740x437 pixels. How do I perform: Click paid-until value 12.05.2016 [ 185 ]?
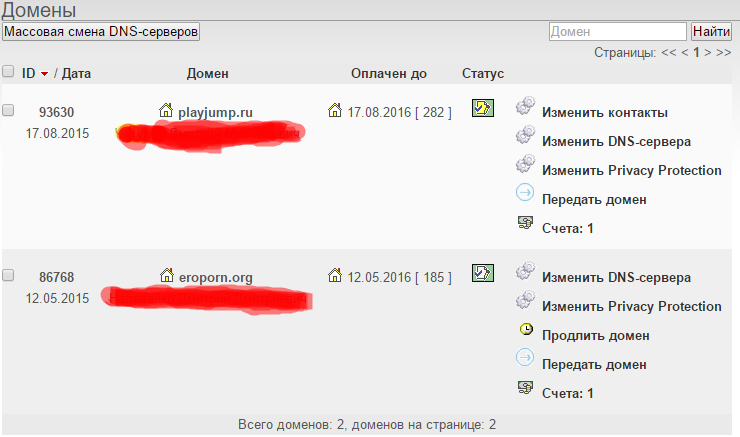[x=399, y=277]
